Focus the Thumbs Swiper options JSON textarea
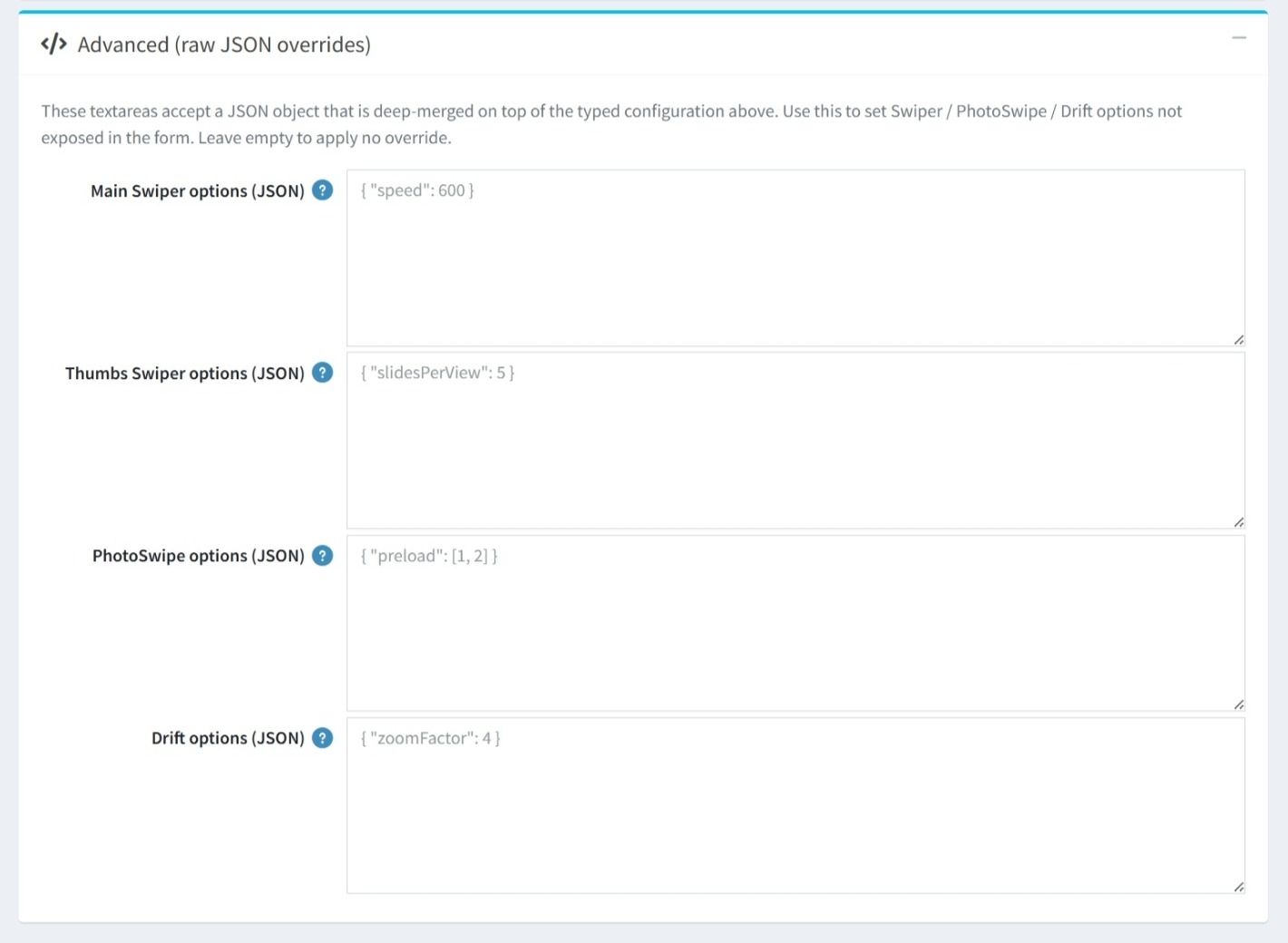The width and height of the screenshot is (1288, 943). (x=795, y=441)
